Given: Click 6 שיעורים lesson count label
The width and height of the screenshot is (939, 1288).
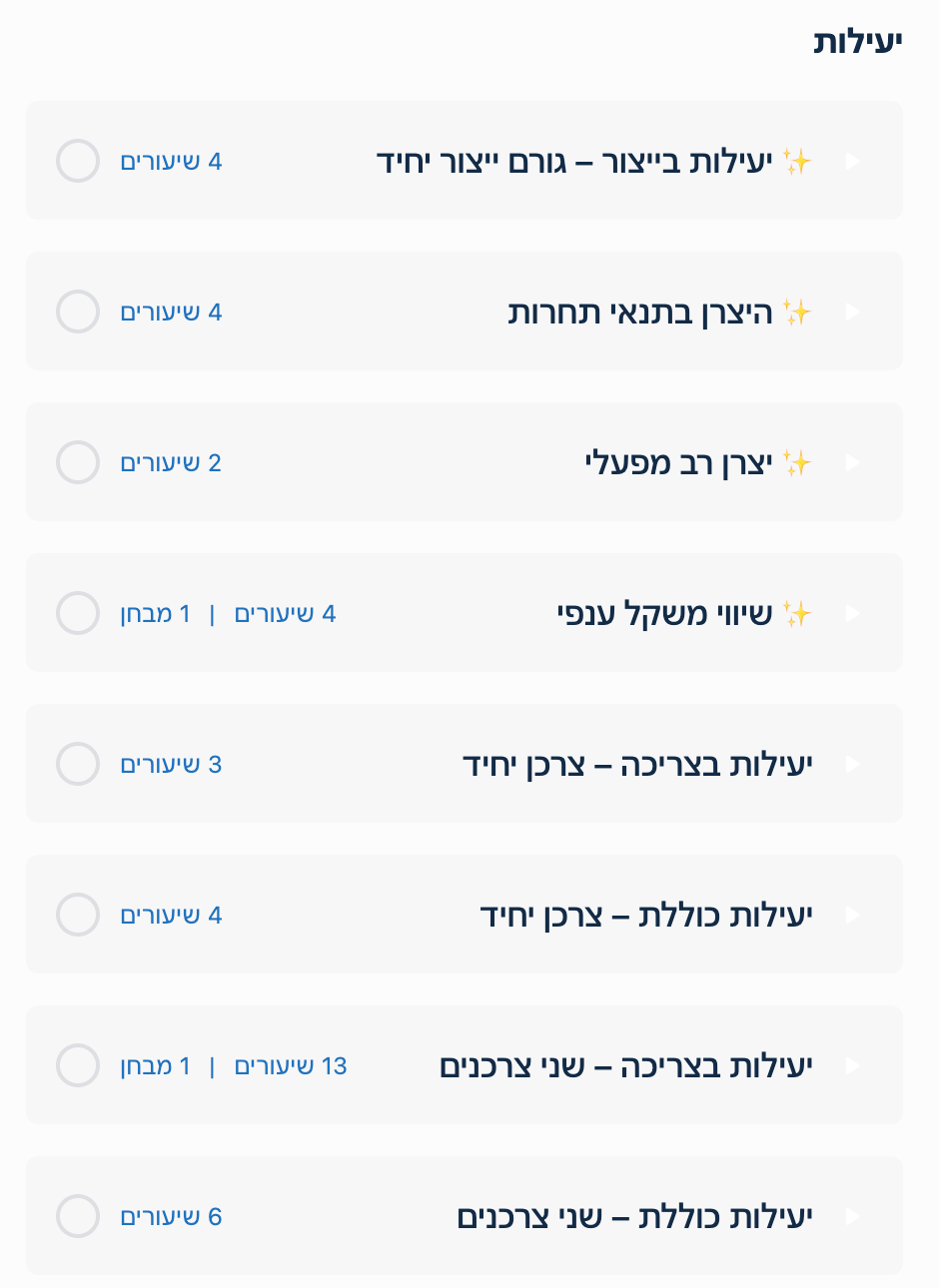Looking at the screenshot, I should tap(171, 1217).
